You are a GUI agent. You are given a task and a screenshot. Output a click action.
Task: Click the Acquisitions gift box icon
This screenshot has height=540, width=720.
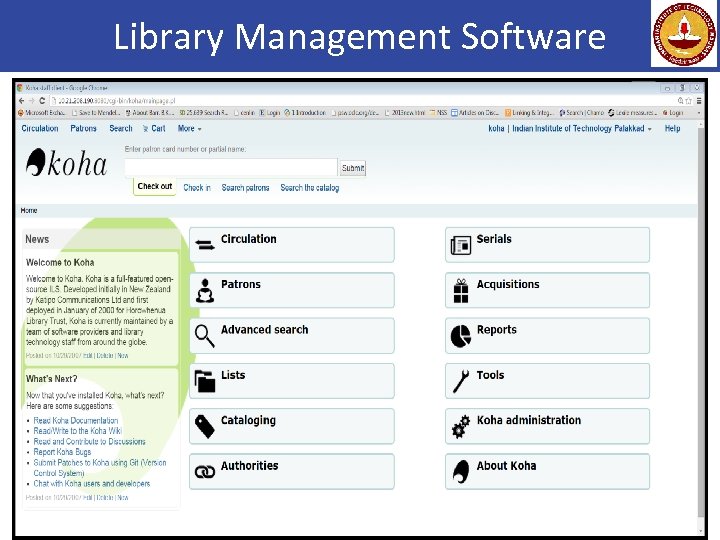pos(461,291)
